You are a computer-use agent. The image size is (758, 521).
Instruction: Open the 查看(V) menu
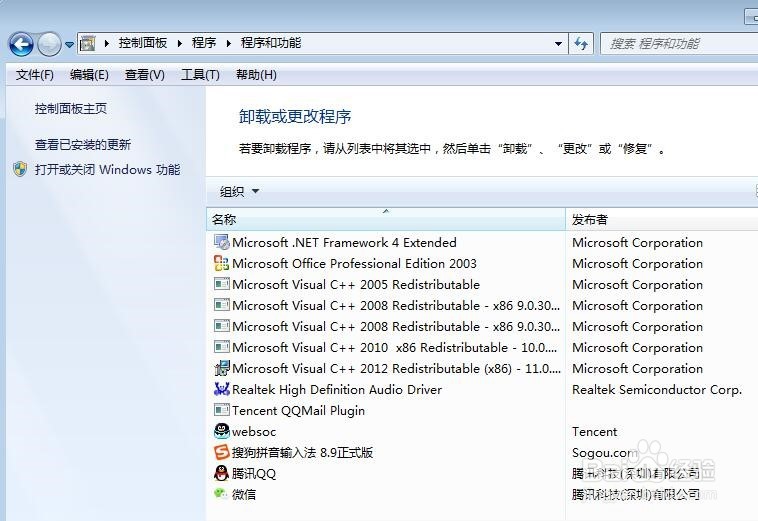145,74
